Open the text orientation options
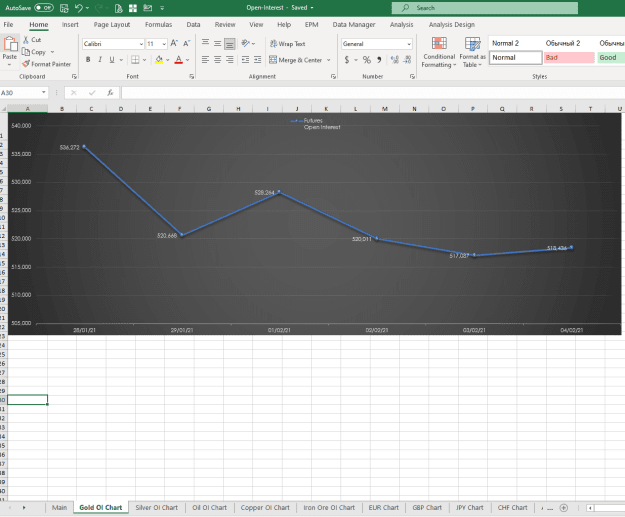The width and height of the screenshot is (625, 517). click(x=248, y=43)
